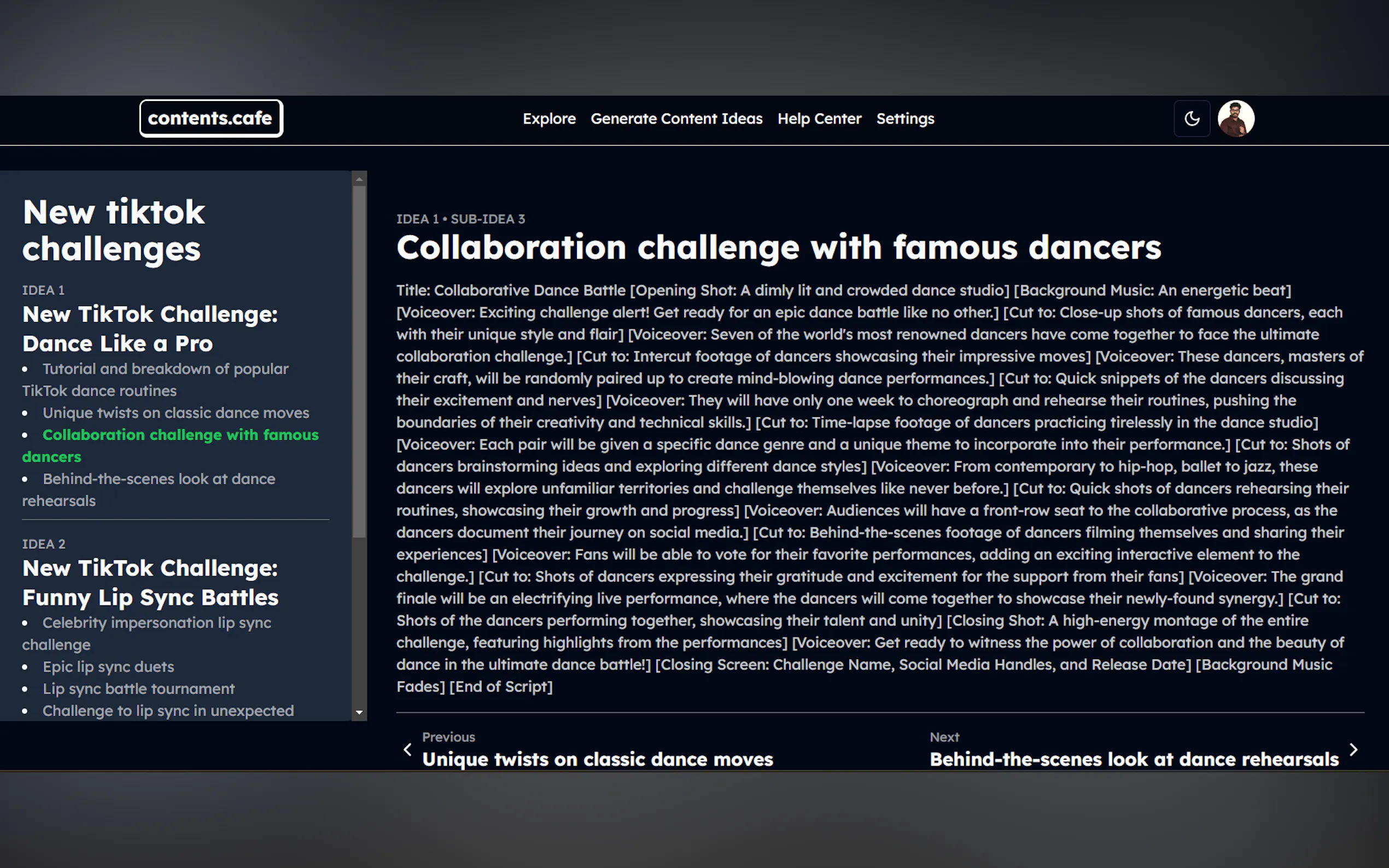
Task: Click the contents.cafe logo
Action: pos(211,119)
